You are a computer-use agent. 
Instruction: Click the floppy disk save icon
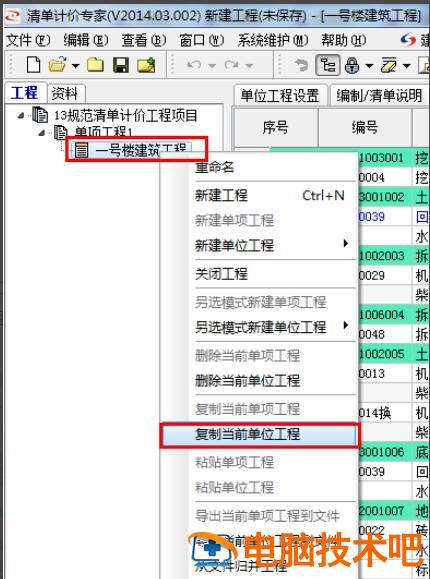point(121,65)
